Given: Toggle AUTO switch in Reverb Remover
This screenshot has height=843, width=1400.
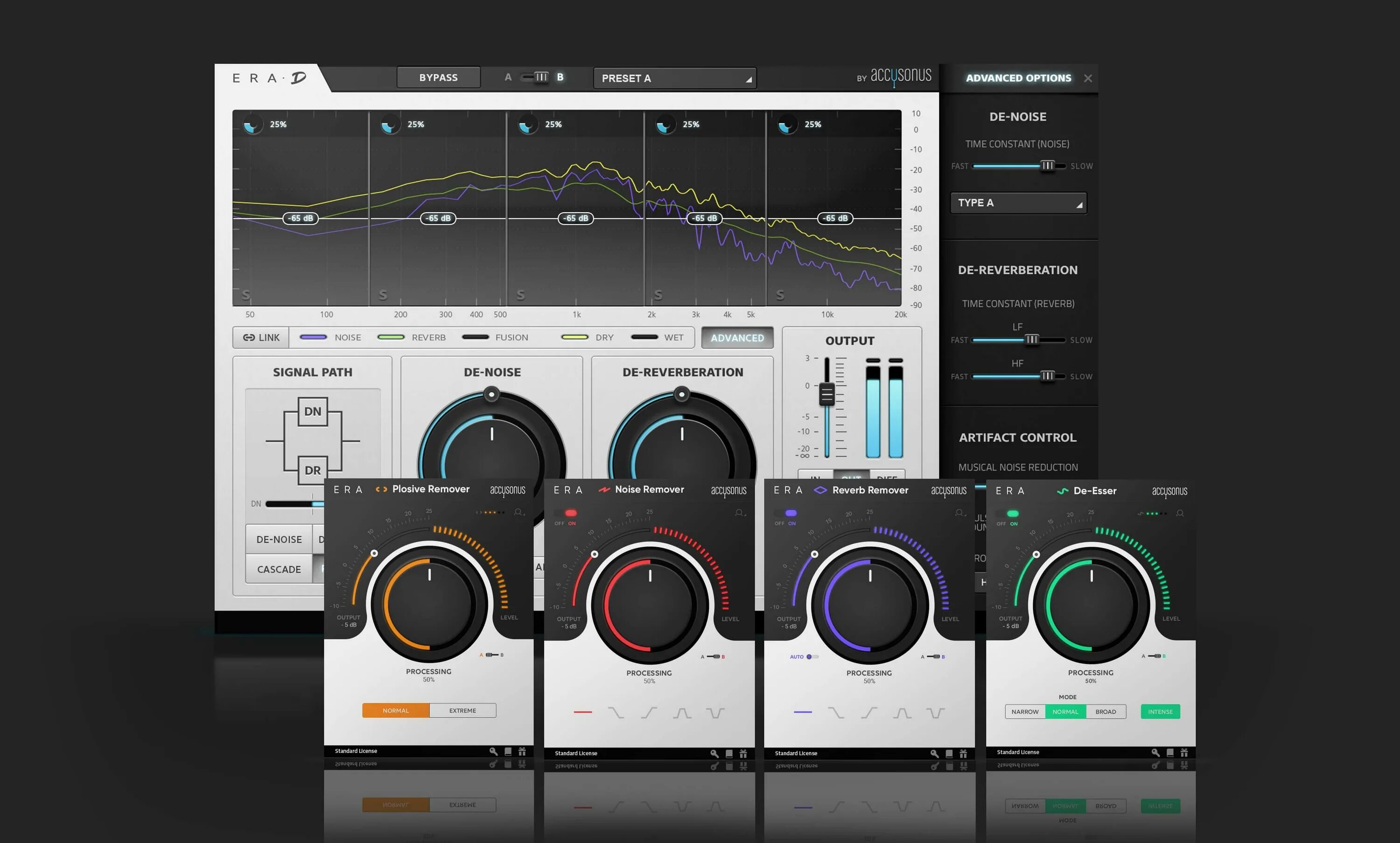Looking at the screenshot, I should point(812,657).
